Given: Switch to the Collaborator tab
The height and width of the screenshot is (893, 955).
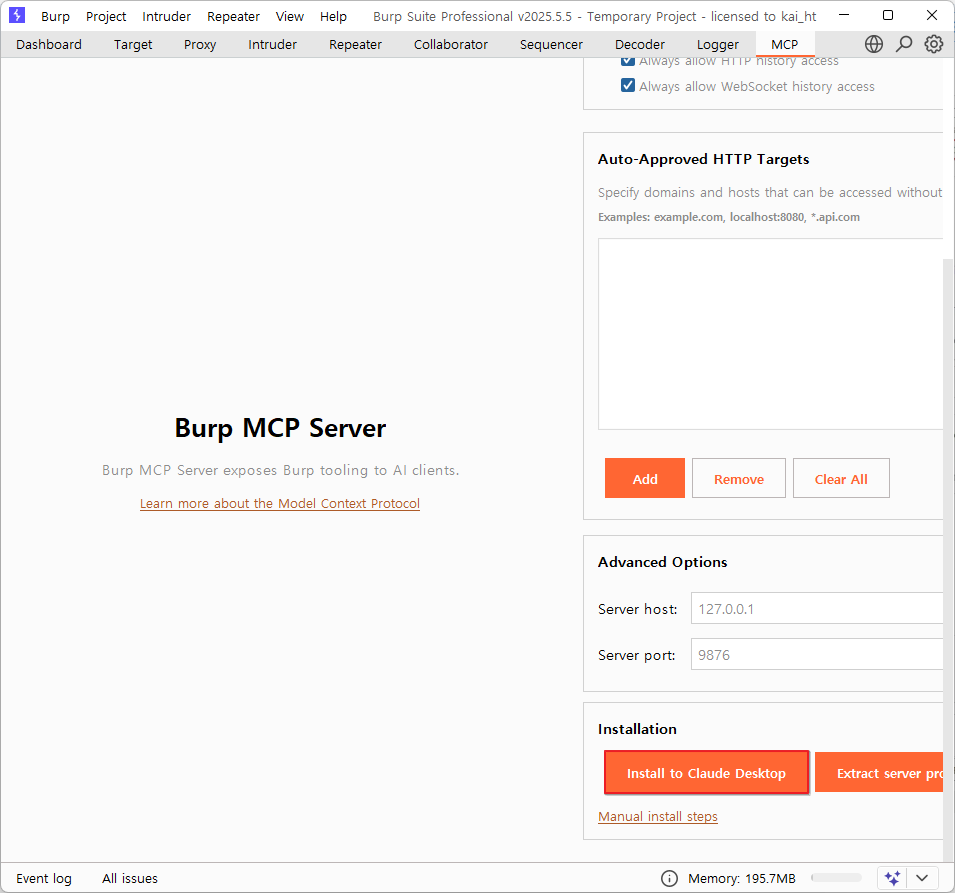Looking at the screenshot, I should coord(451,44).
